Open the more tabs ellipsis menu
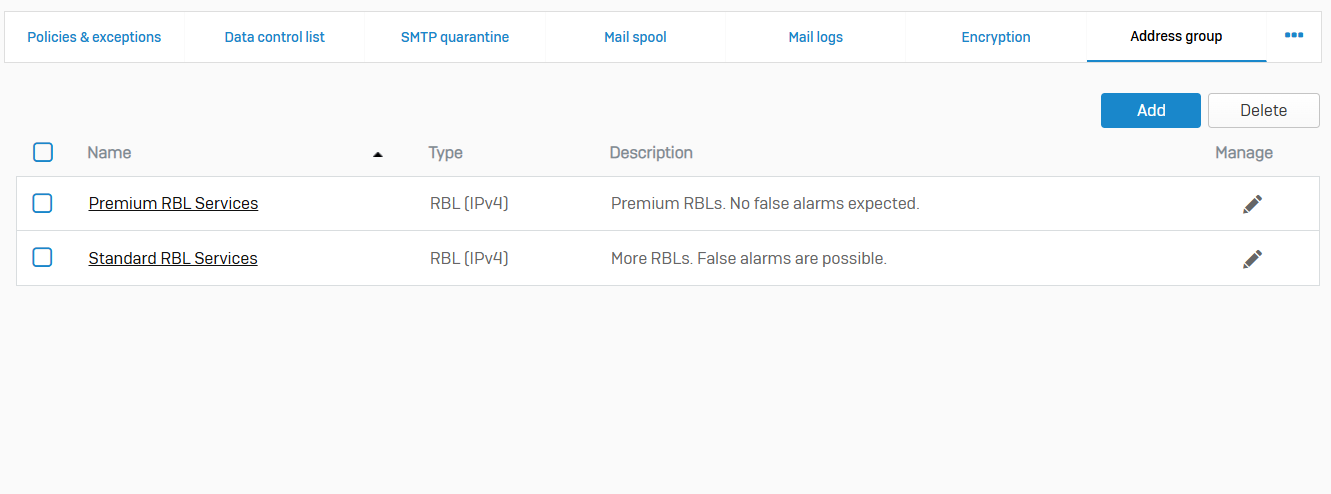Image resolution: width=1331 pixels, height=494 pixels. (x=1294, y=36)
